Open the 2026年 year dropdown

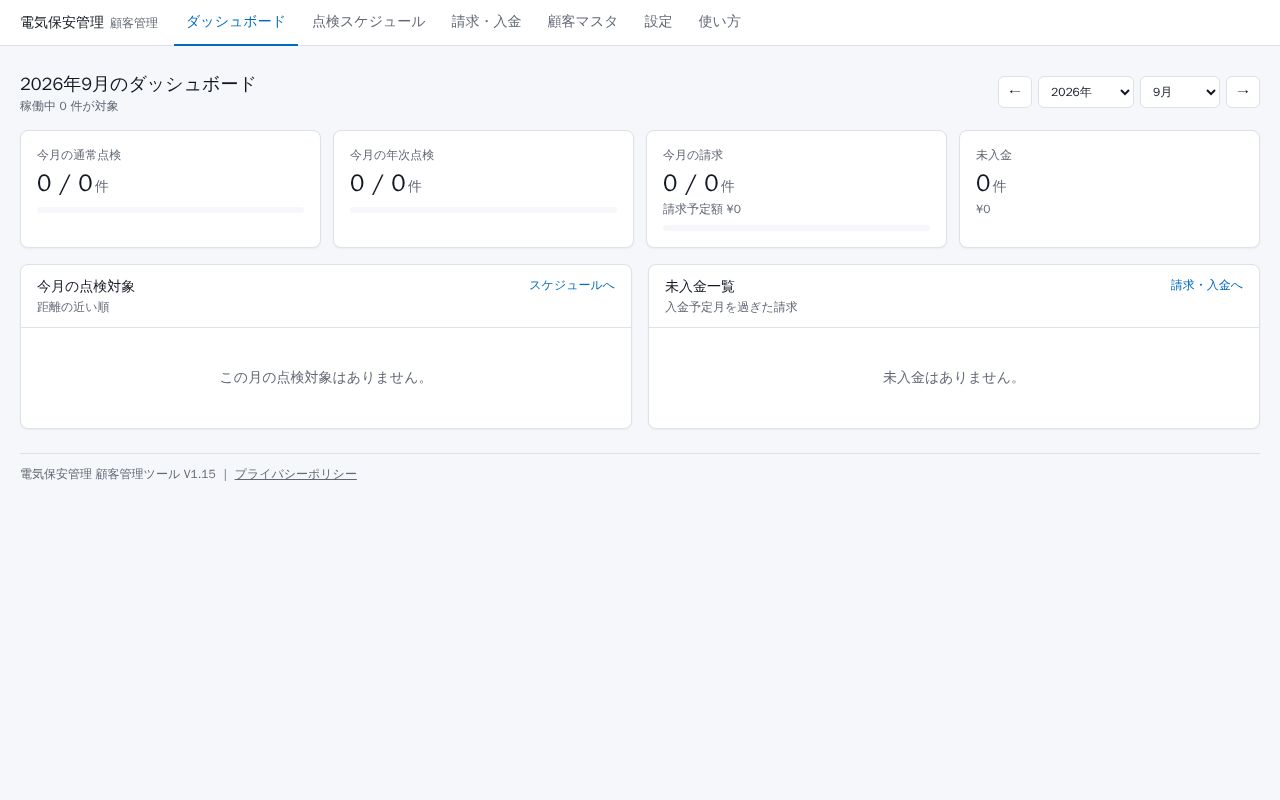pyautogui.click(x=1086, y=92)
